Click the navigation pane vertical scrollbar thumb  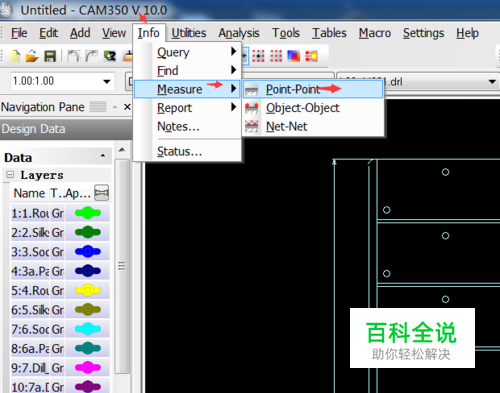(122, 266)
